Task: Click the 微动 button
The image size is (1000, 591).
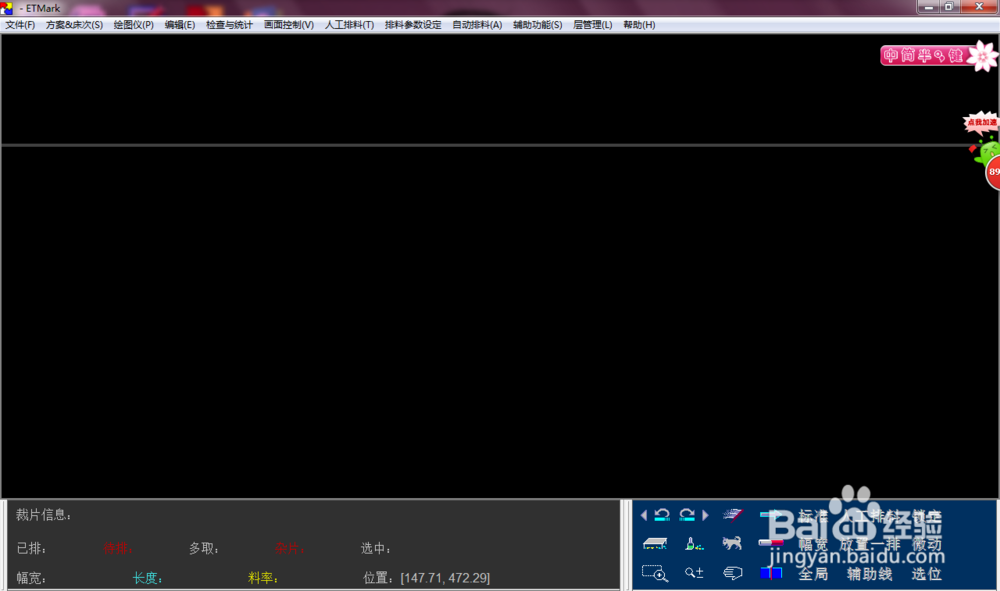Action: (x=927, y=544)
